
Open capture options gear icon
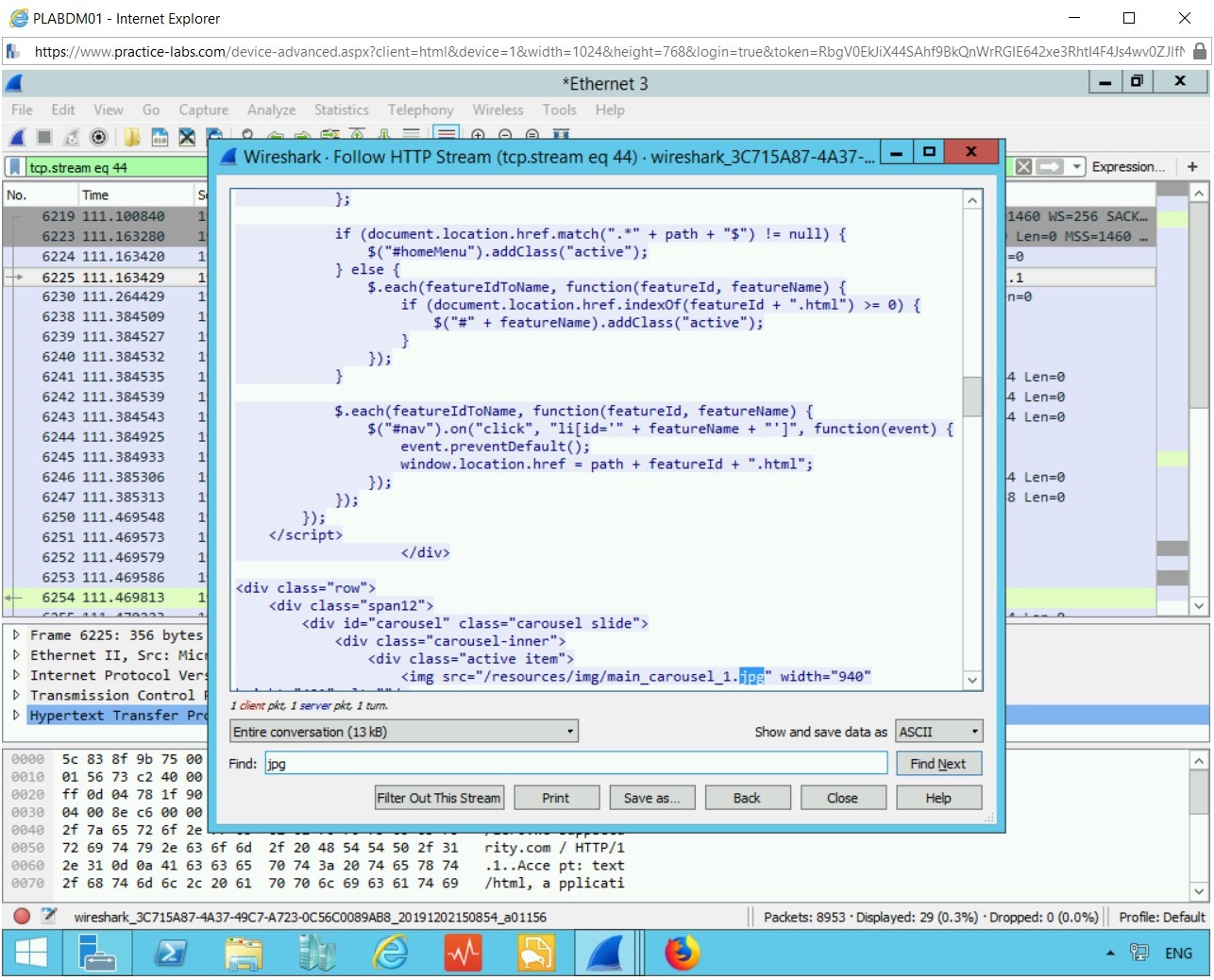click(x=98, y=138)
